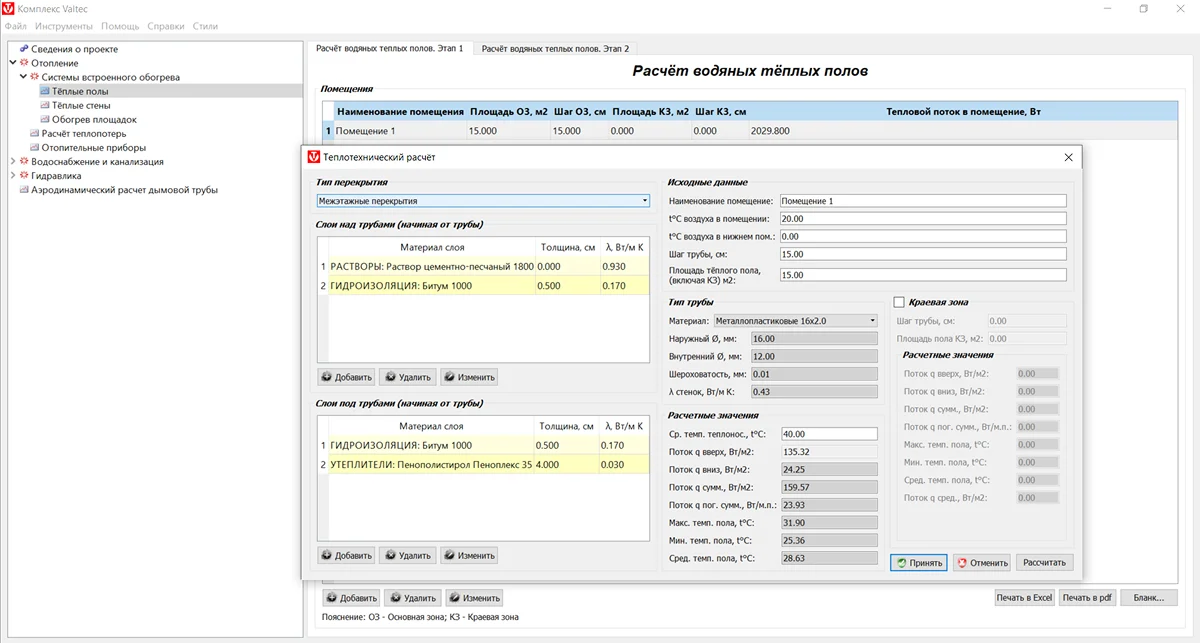The width and height of the screenshot is (1200, 643).
Task: Click Удалить under the rooms table in main window
Action: (412, 598)
